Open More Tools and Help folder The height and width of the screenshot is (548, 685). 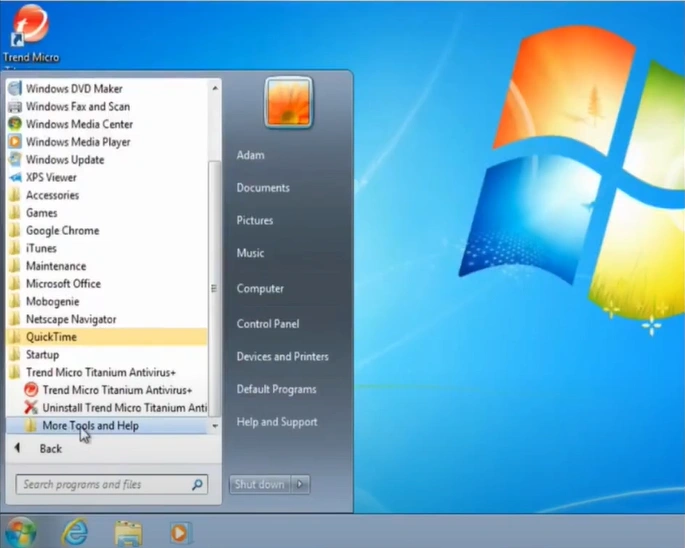coord(107,426)
